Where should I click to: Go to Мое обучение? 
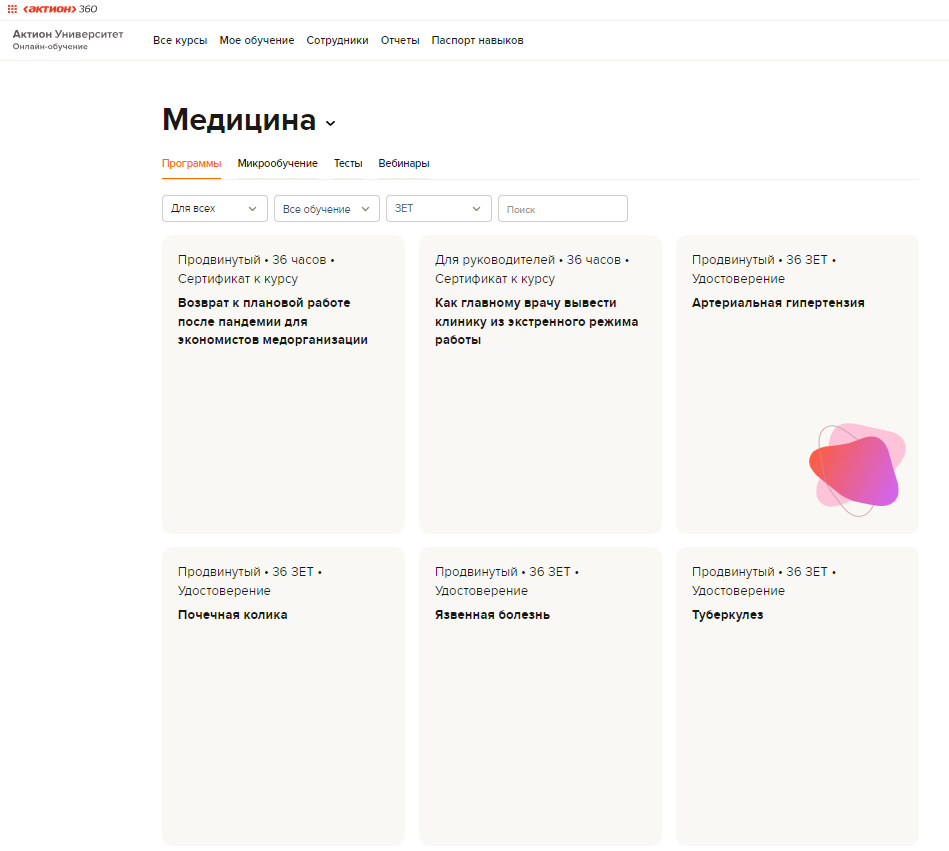coord(257,40)
